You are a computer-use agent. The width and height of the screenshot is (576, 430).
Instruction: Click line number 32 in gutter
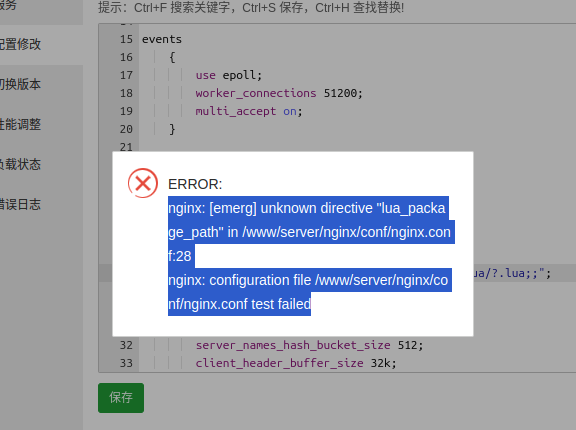(126, 345)
